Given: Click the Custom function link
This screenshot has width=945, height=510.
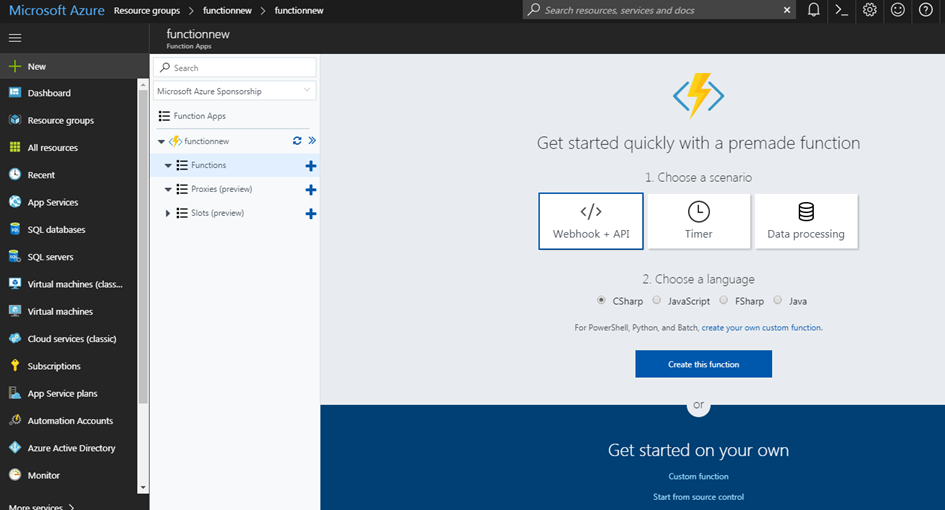Looking at the screenshot, I should (x=699, y=476).
